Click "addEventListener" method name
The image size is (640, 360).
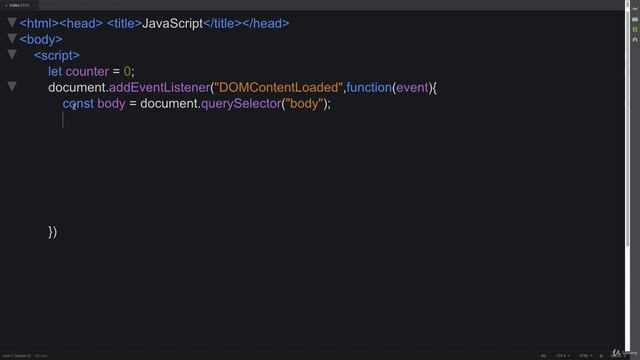[x=159, y=87]
